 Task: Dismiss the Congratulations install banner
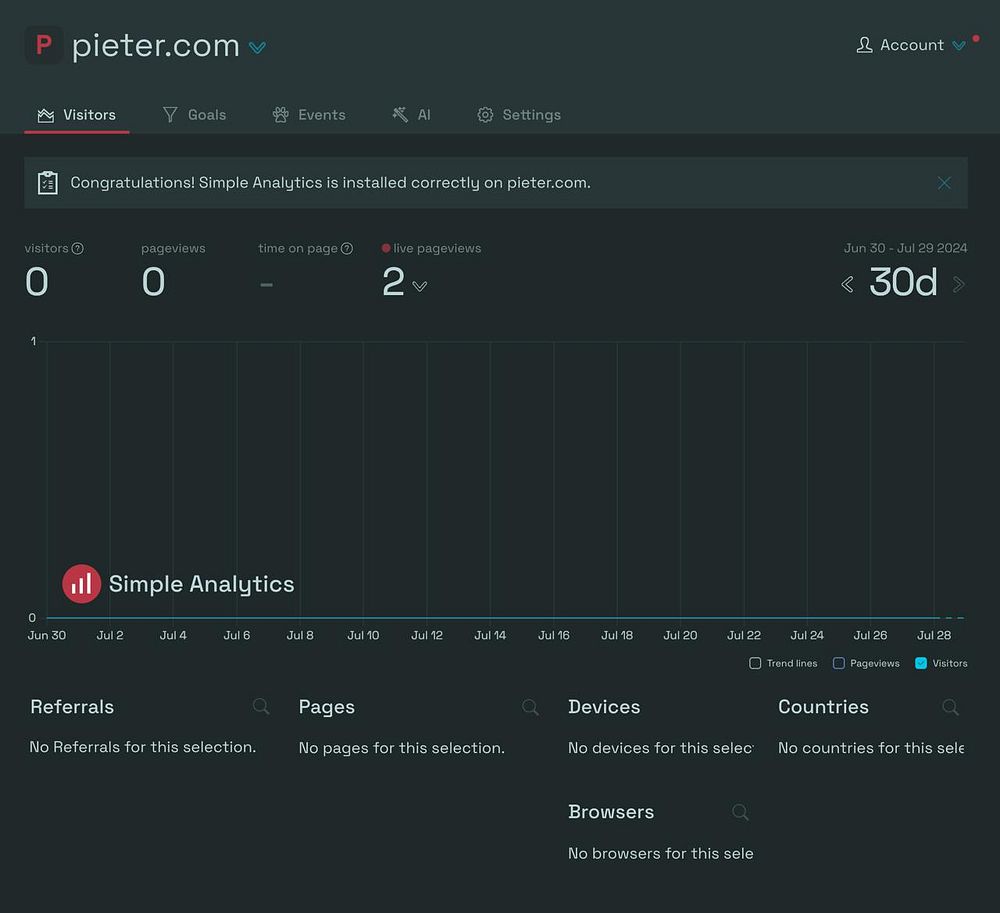coord(945,183)
